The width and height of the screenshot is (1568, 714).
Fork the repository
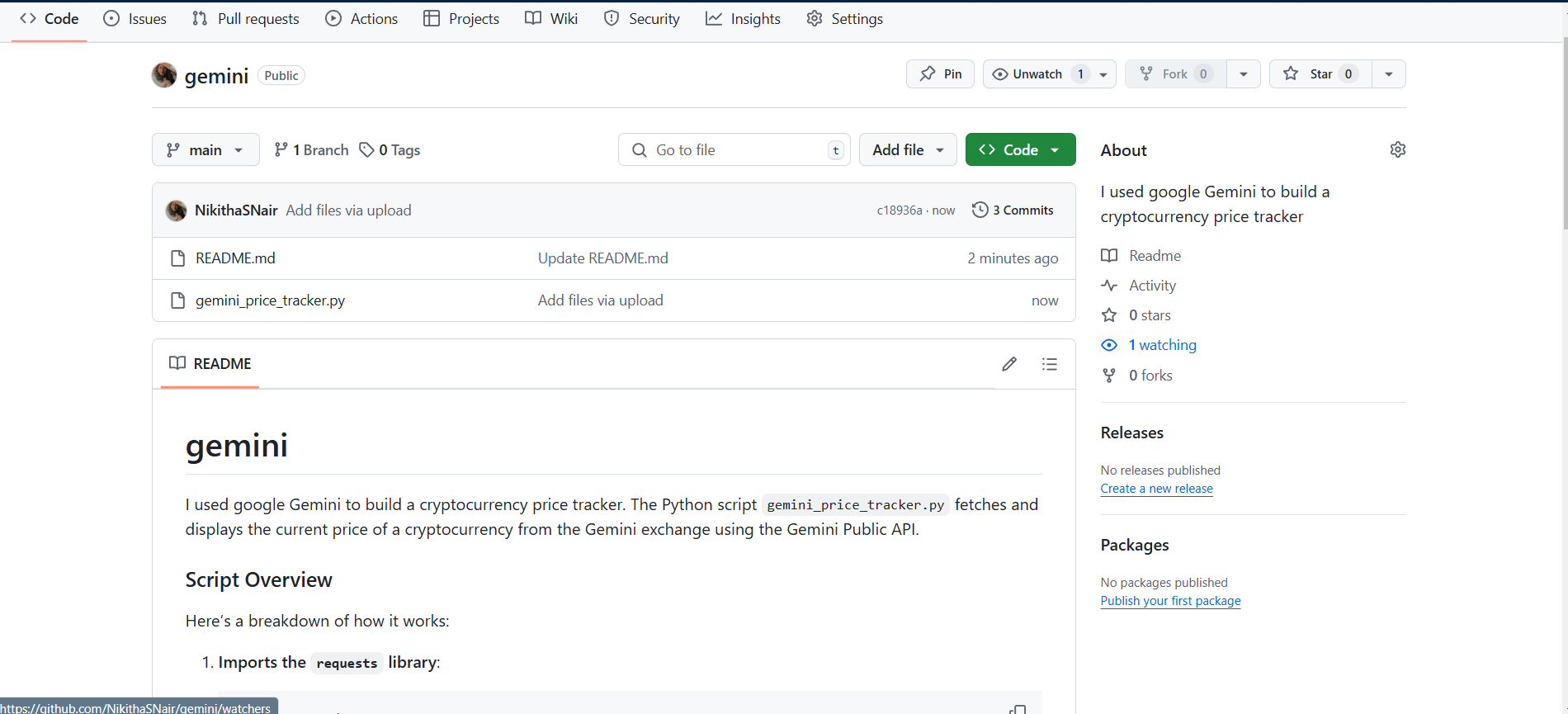(x=1176, y=74)
